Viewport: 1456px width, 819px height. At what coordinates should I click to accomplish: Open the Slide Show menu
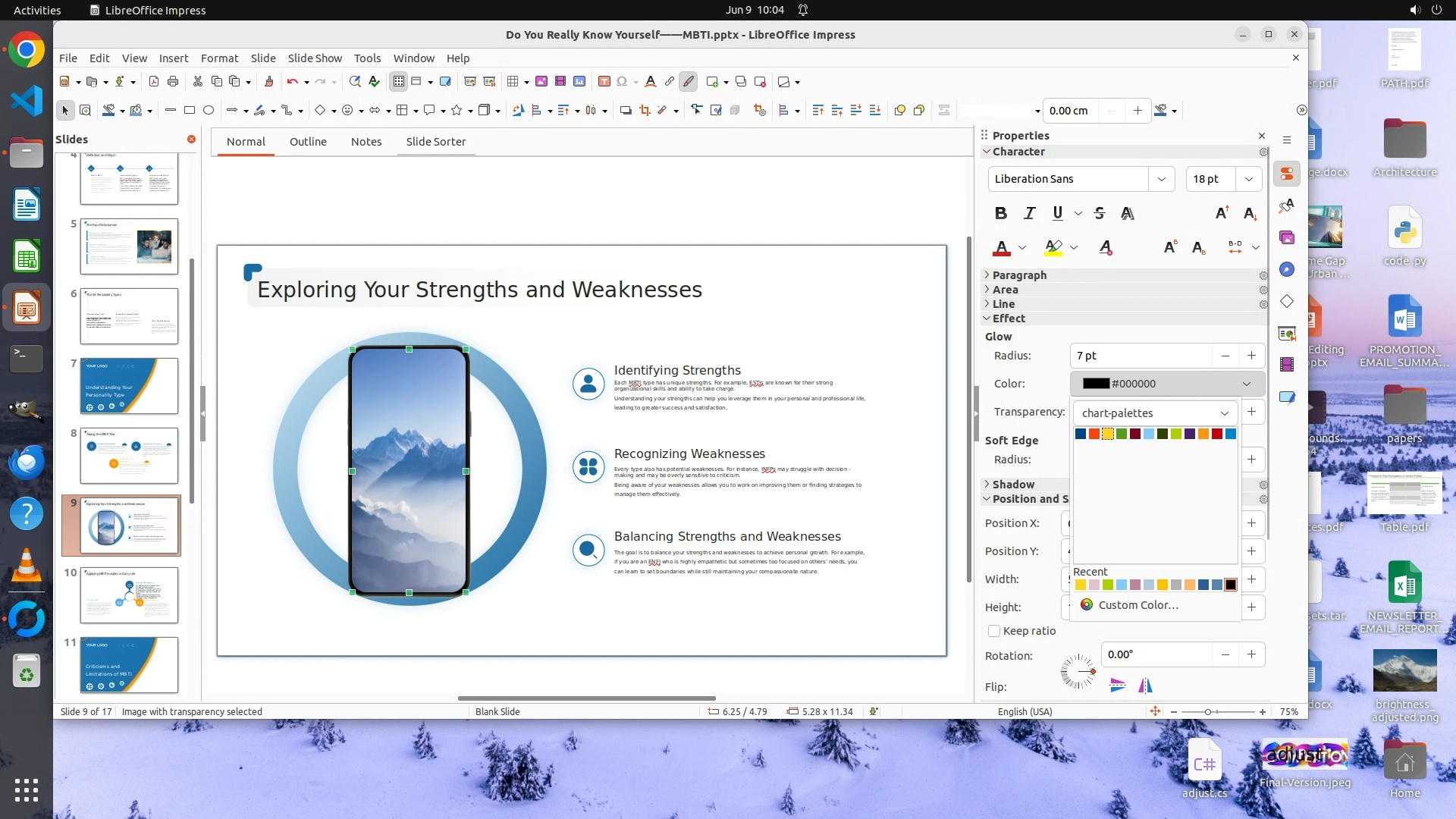point(315,58)
